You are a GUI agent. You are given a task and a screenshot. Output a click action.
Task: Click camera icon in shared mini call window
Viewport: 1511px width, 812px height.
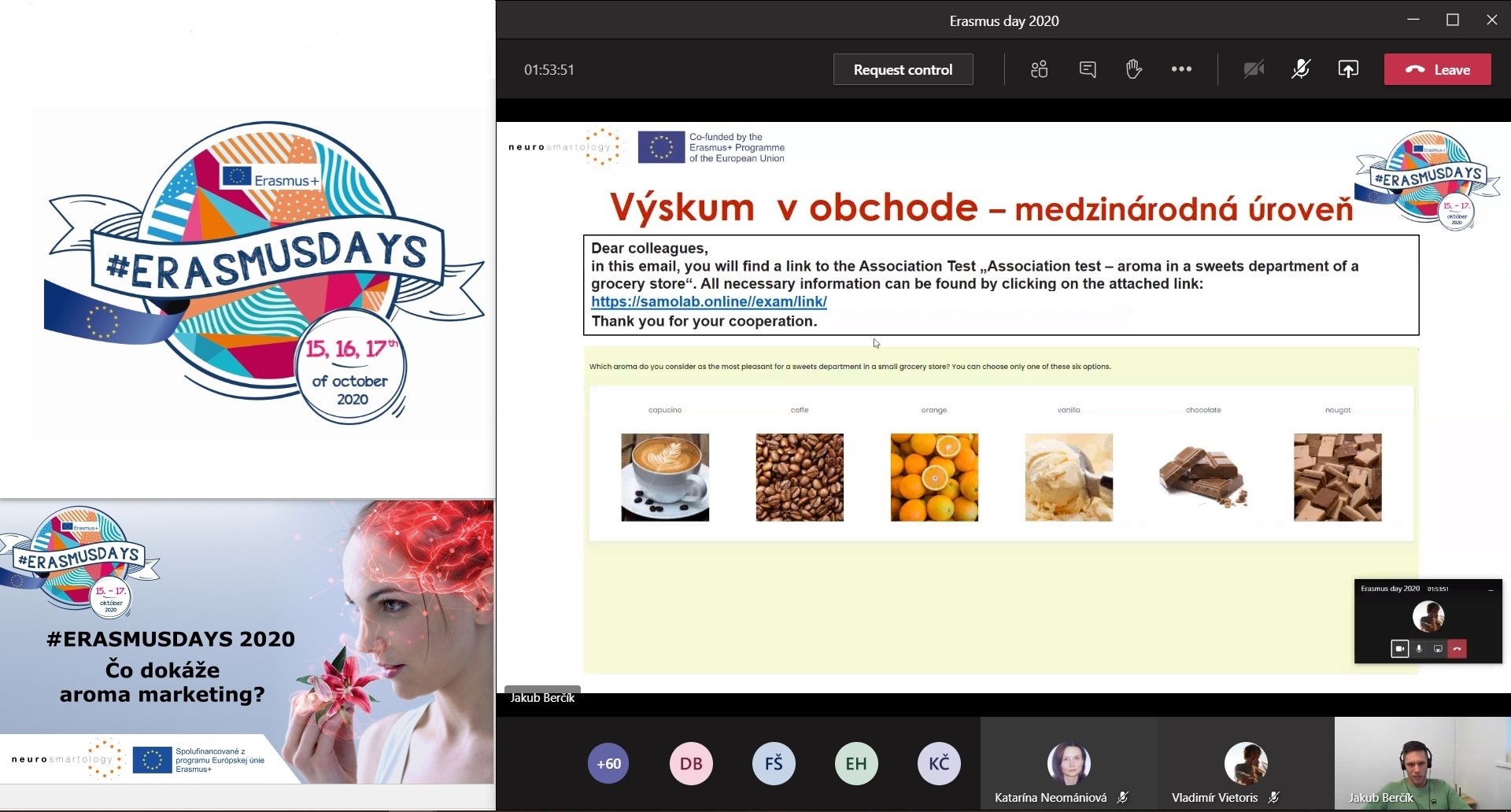tap(1399, 648)
